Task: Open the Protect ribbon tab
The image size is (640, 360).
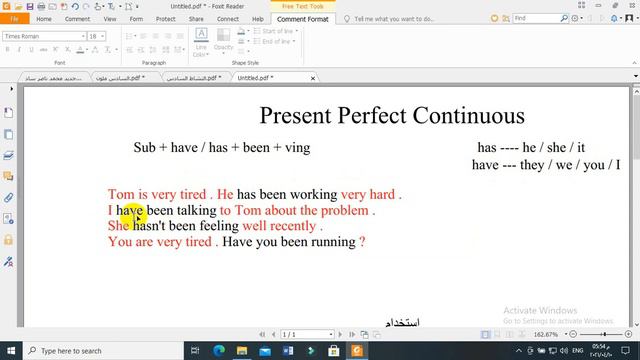Action: [x=166, y=19]
